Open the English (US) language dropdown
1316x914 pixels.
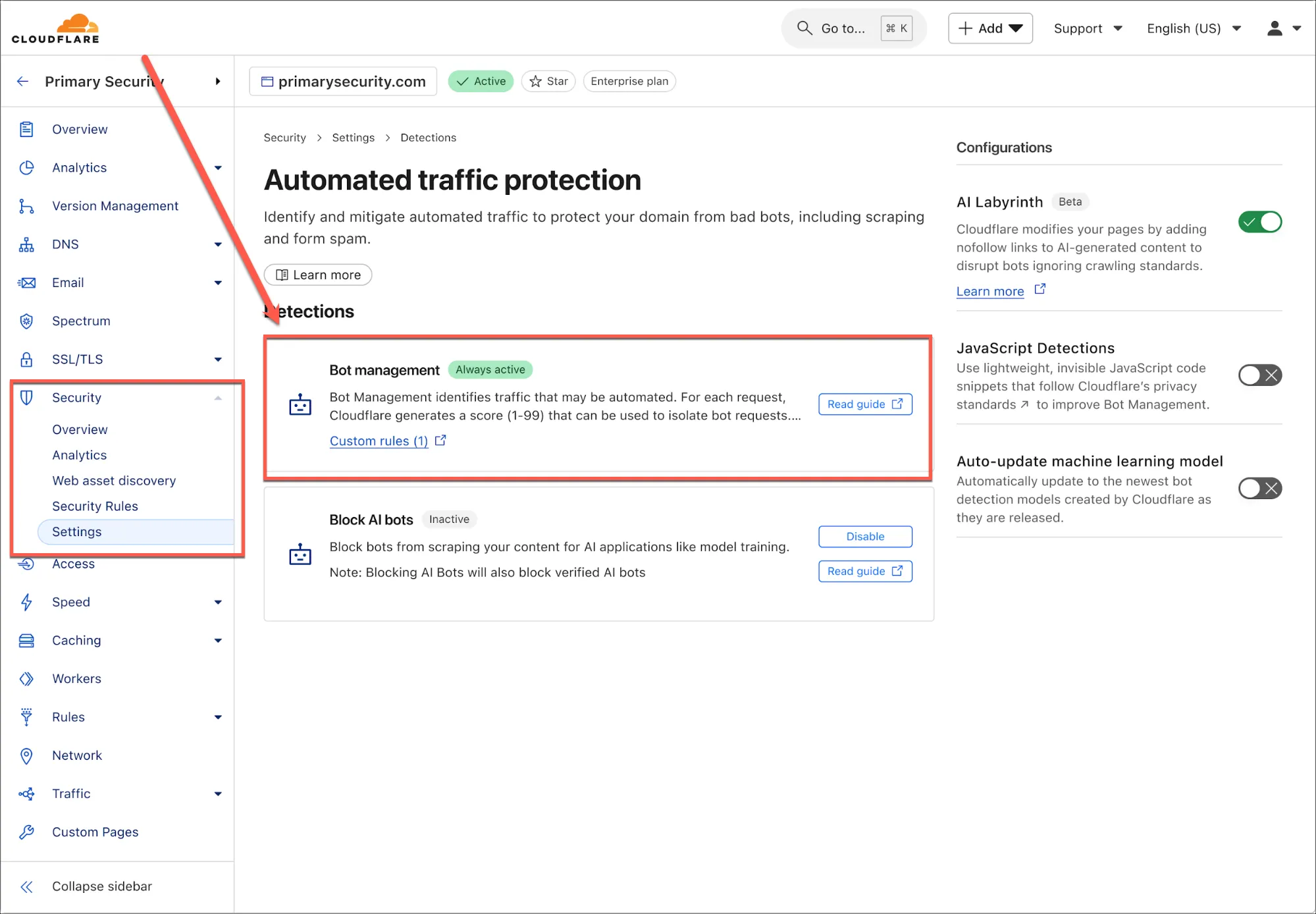pos(1193,28)
